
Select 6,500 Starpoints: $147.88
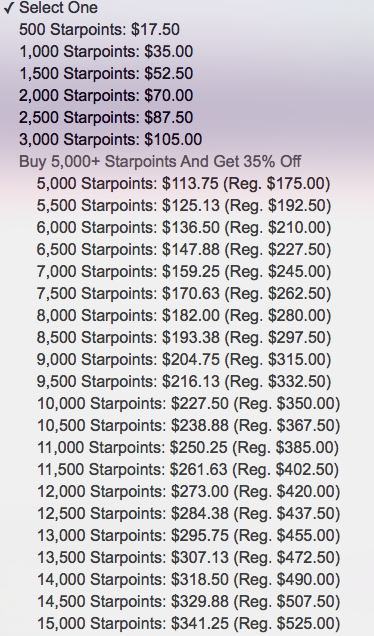[x=187, y=249]
